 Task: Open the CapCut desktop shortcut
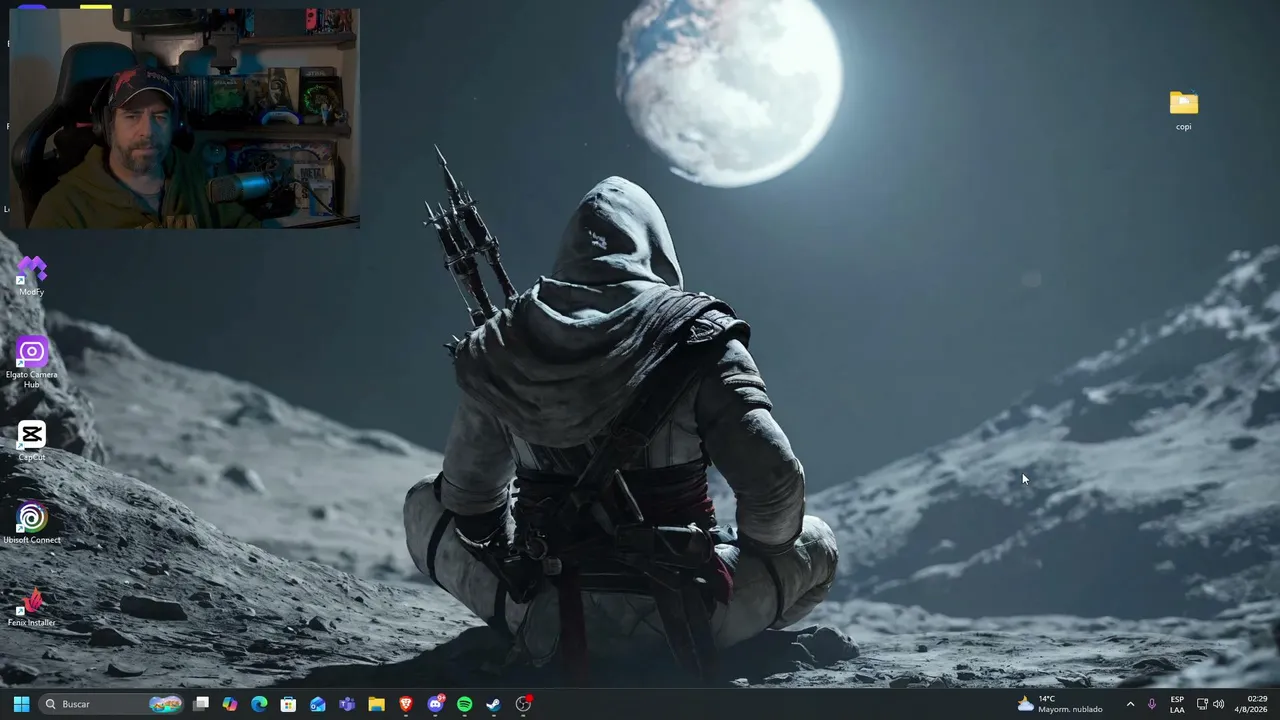coord(31,441)
